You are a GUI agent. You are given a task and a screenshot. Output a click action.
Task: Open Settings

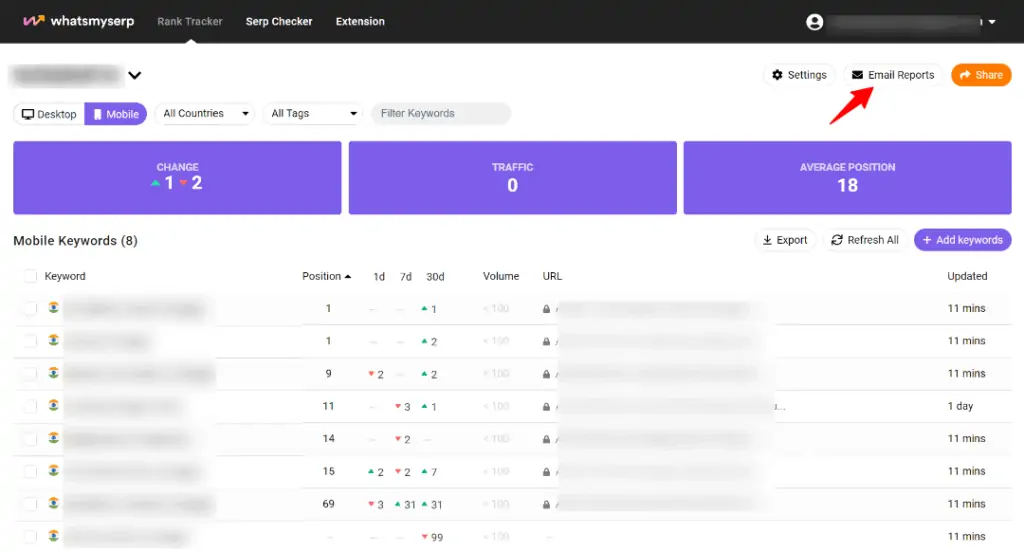[x=799, y=75]
